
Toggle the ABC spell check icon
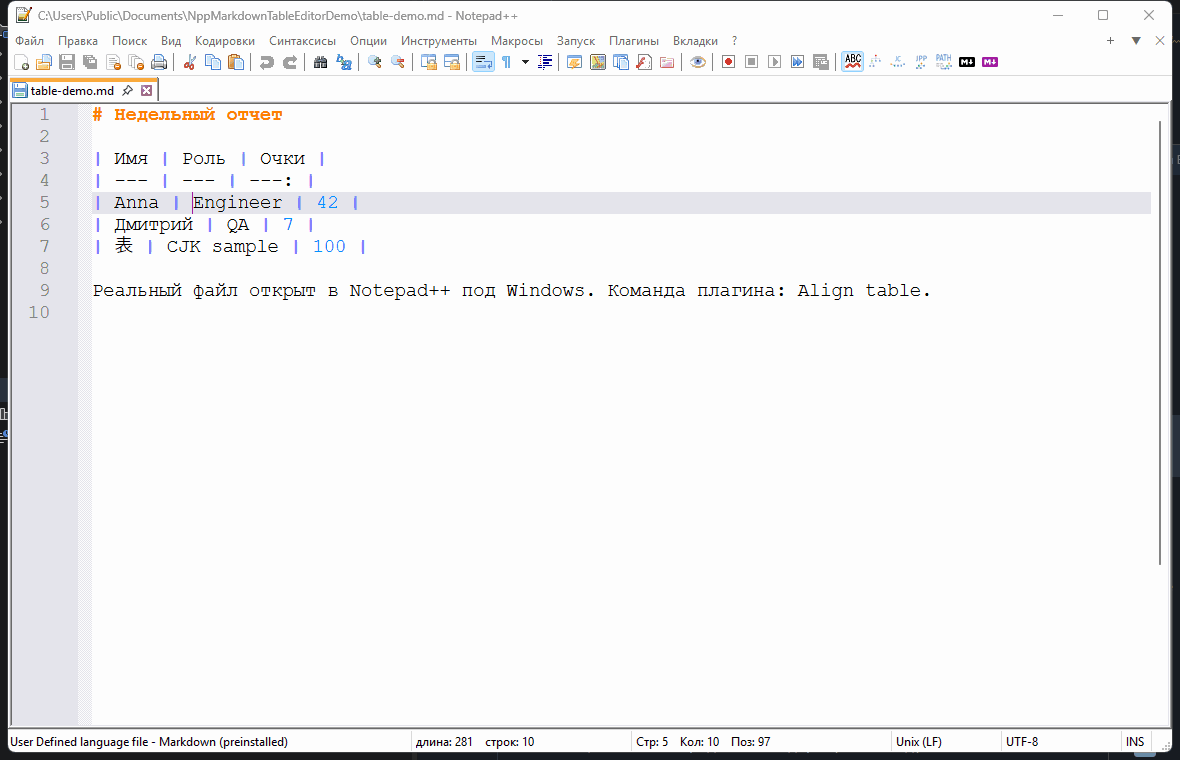coord(852,62)
